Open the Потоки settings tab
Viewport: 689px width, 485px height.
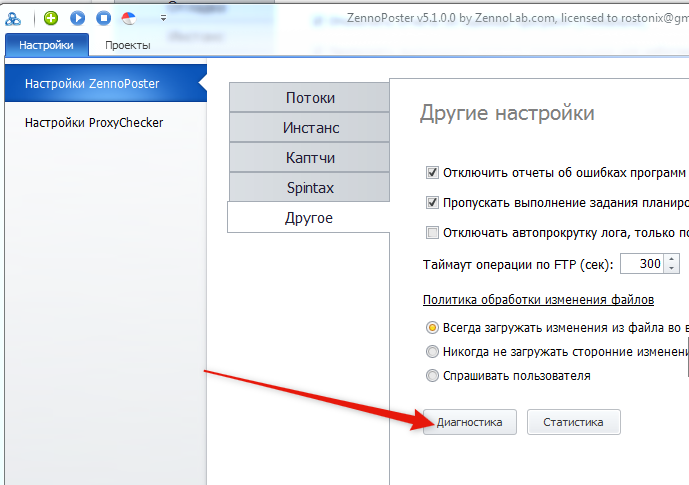click(309, 98)
